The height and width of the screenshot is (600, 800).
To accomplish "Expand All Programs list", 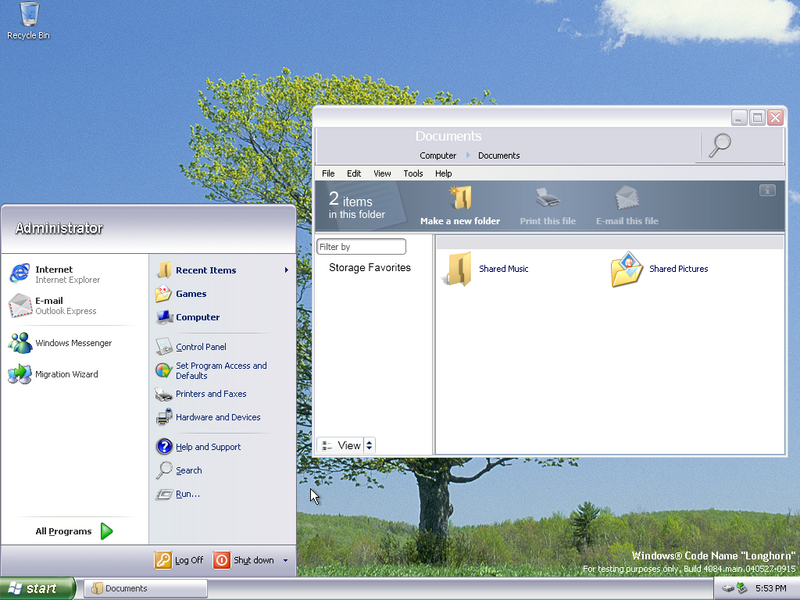I will click(74, 531).
